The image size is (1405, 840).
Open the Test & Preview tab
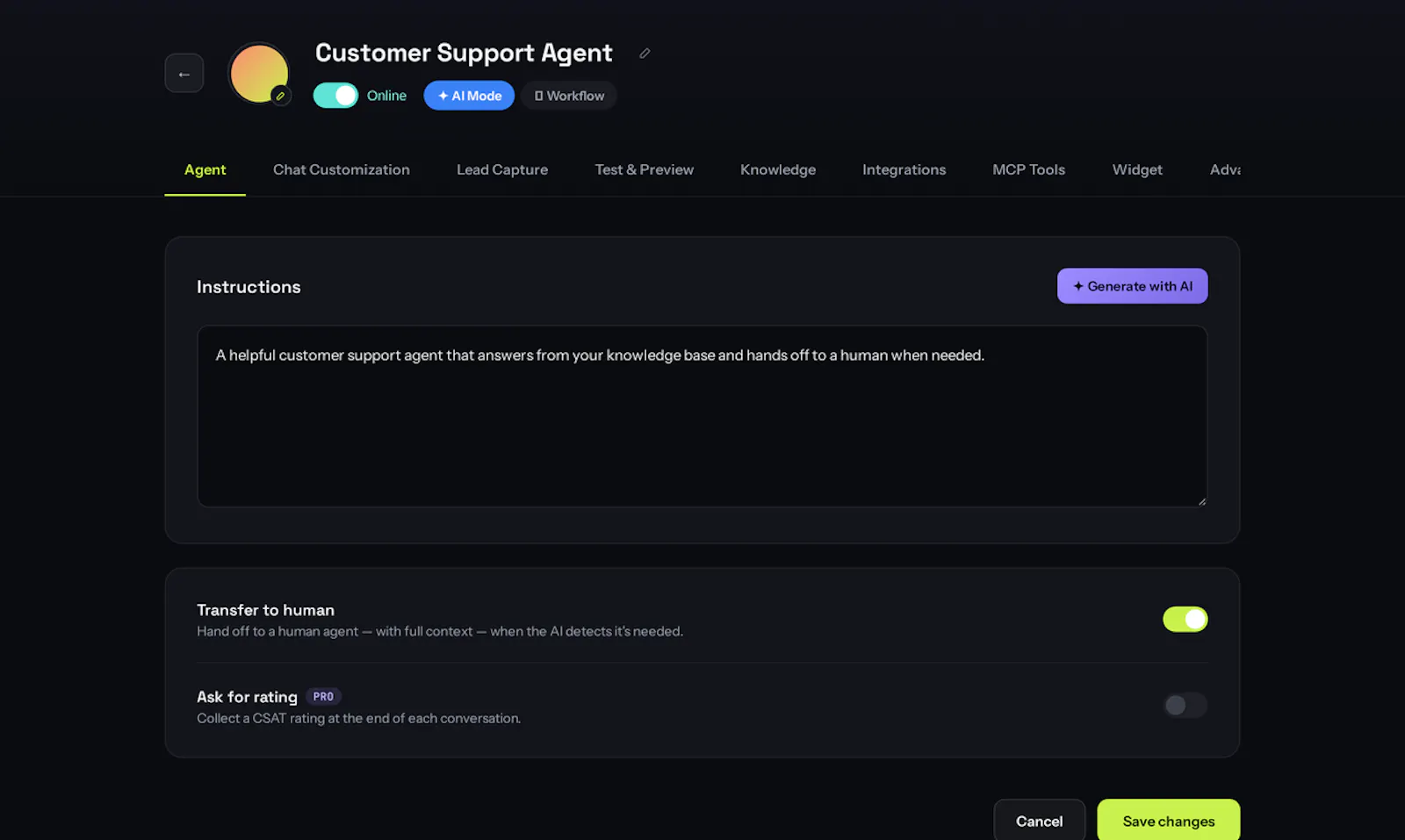[x=645, y=169]
